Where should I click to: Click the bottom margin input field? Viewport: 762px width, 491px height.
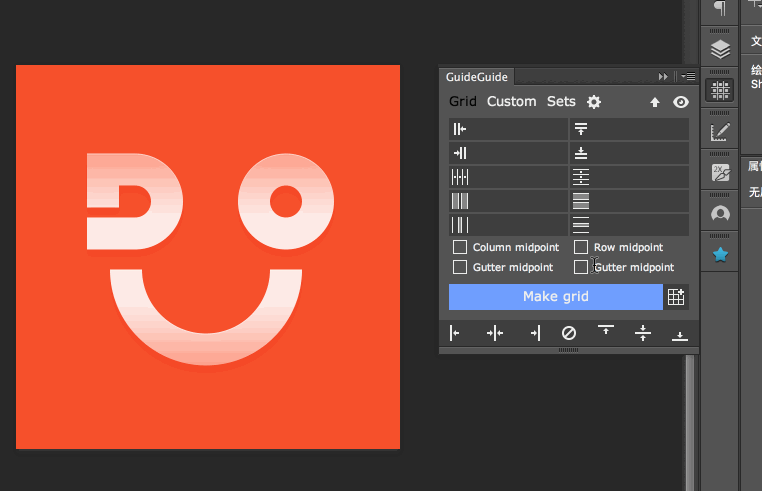click(x=629, y=153)
